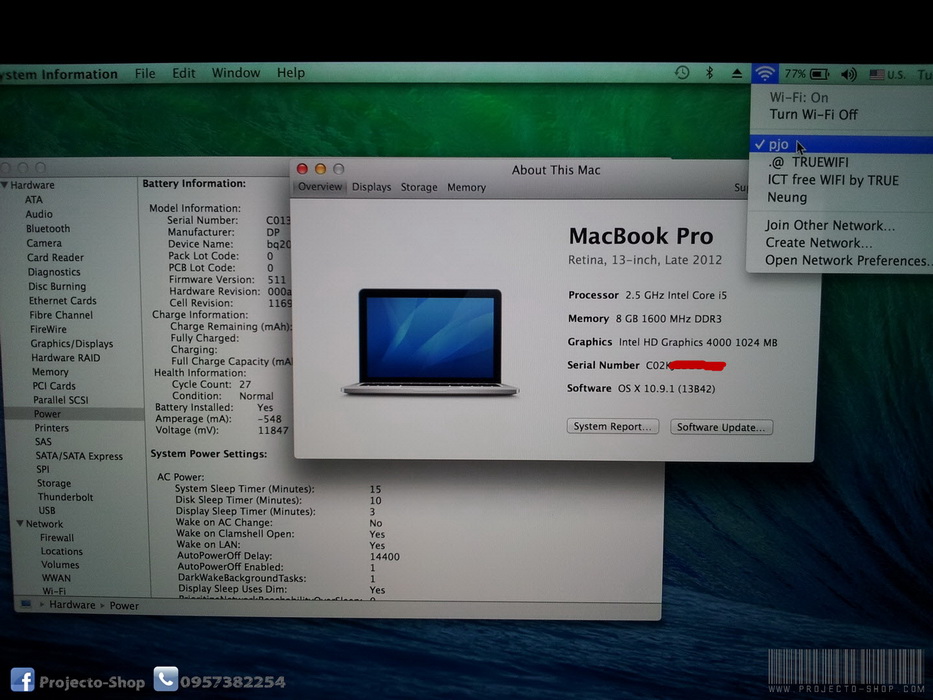Select WWAN under Network
933x700 pixels.
click(56, 578)
